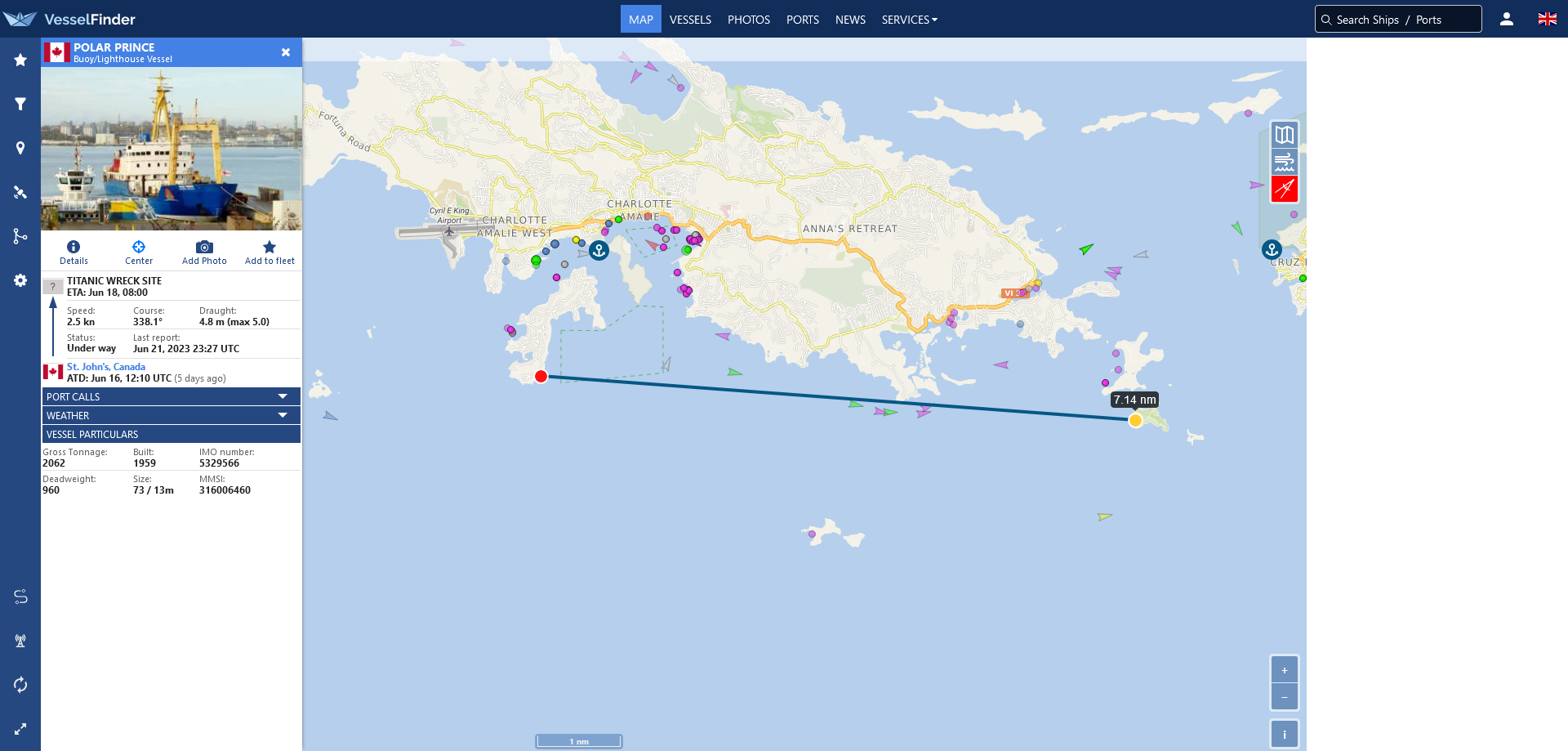The image size is (1568, 751).
Task: Open the map layers selector icon
Action: (1285, 135)
